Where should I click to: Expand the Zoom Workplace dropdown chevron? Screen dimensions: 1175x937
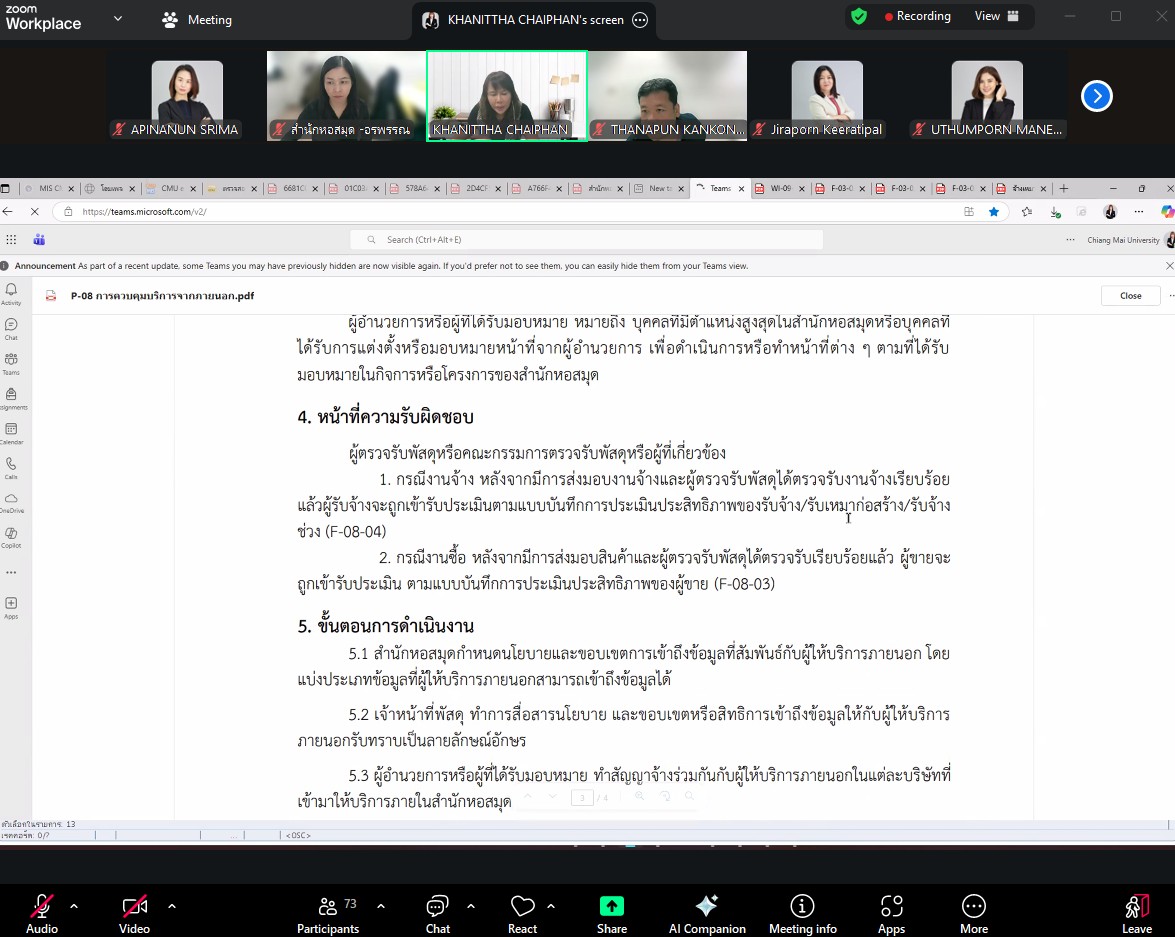tap(118, 18)
